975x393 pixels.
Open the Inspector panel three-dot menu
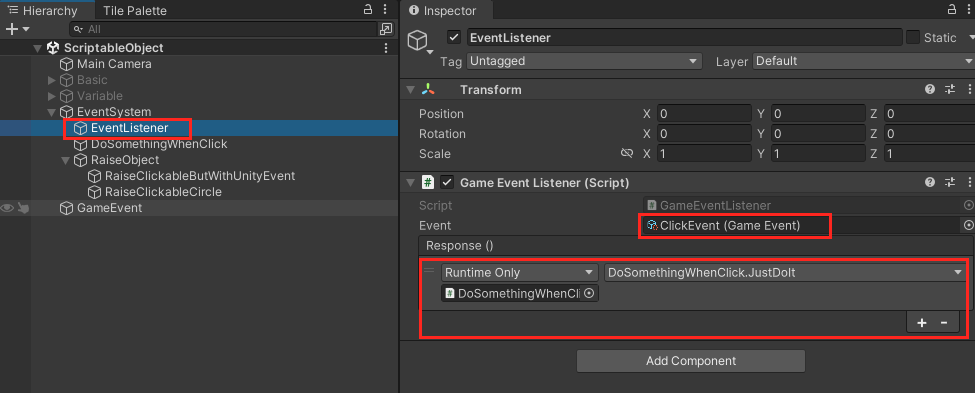pos(970,9)
